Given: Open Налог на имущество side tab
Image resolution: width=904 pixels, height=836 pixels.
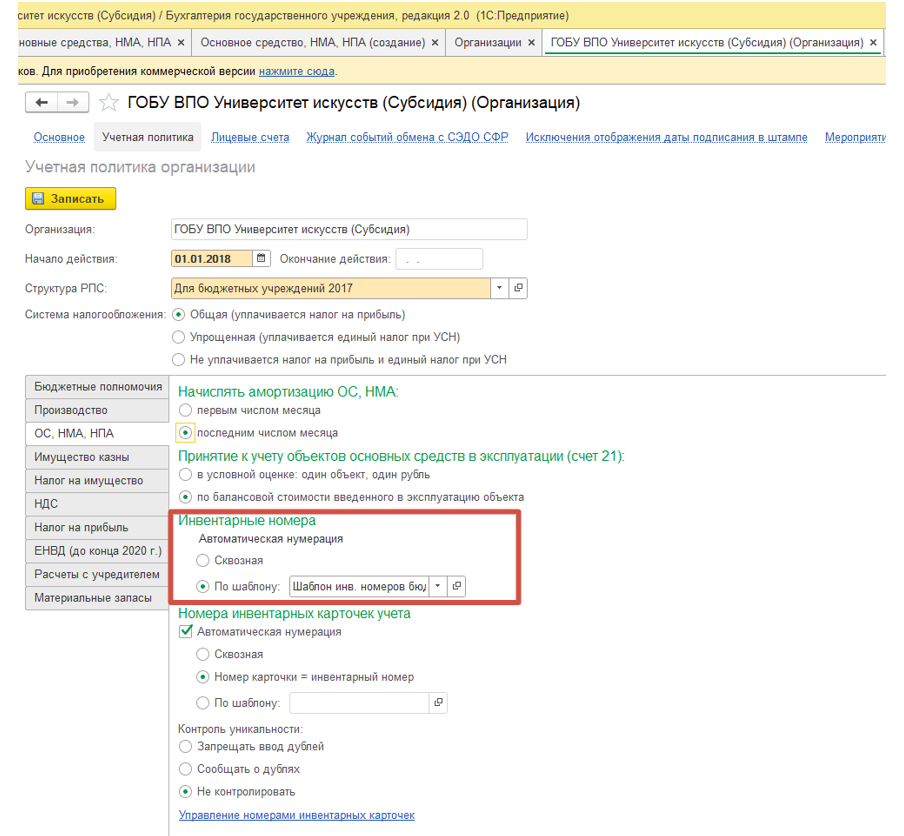Looking at the screenshot, I should pos(97,481).
